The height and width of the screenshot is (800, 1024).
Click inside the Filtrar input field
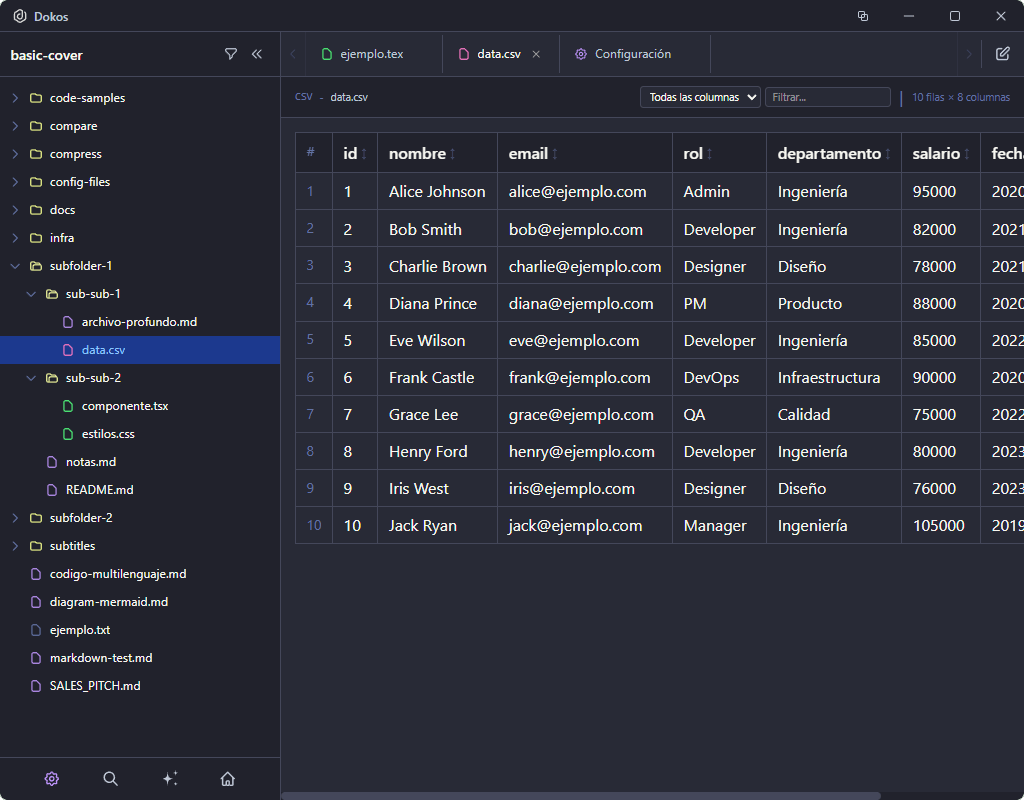click(x=828, y=97)
